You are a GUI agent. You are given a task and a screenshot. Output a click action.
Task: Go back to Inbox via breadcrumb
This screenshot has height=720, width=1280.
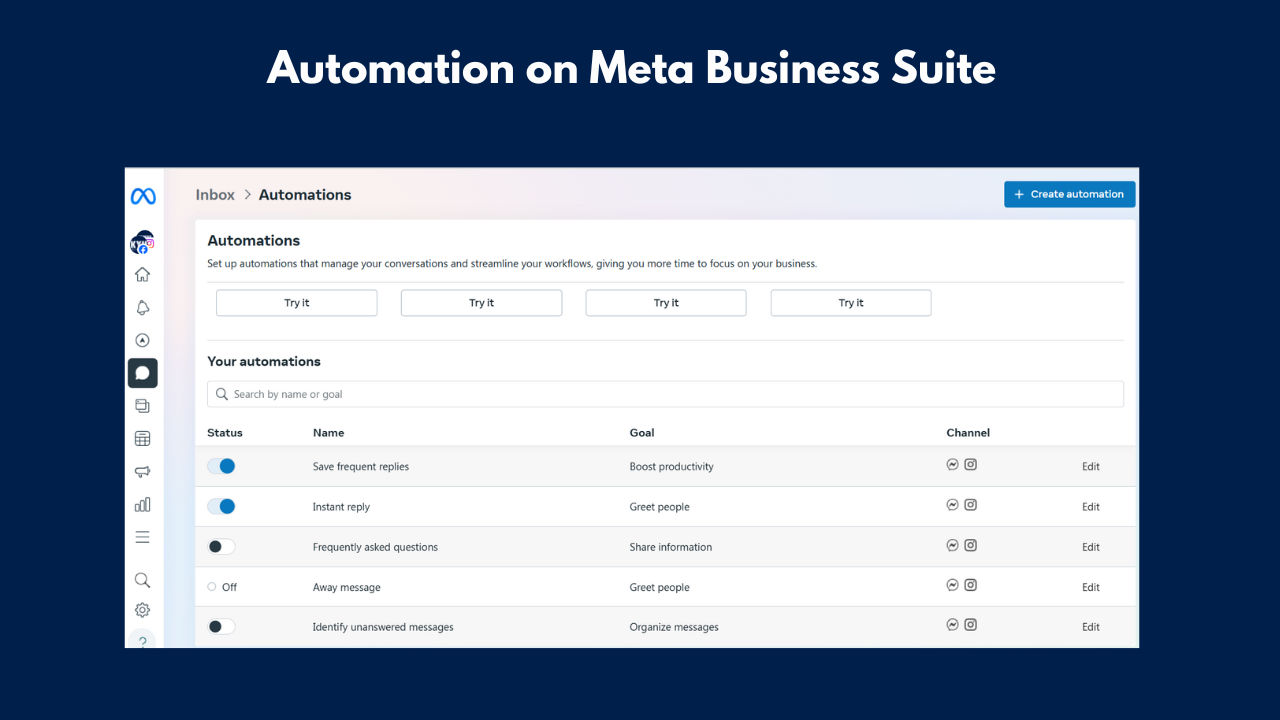pyautogui.click(x=215, y=195)
